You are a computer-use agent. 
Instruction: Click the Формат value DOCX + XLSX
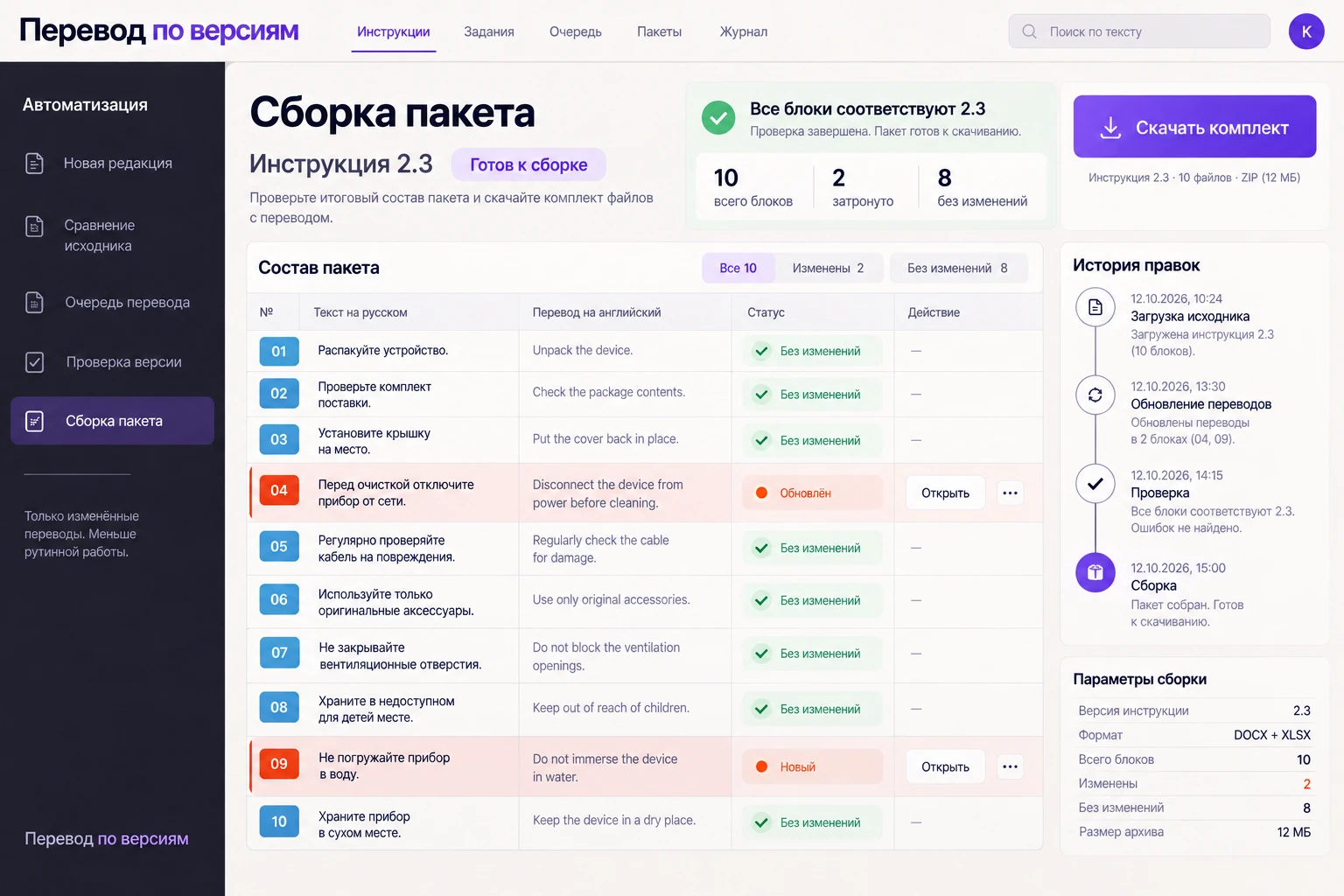[1272, 735]
